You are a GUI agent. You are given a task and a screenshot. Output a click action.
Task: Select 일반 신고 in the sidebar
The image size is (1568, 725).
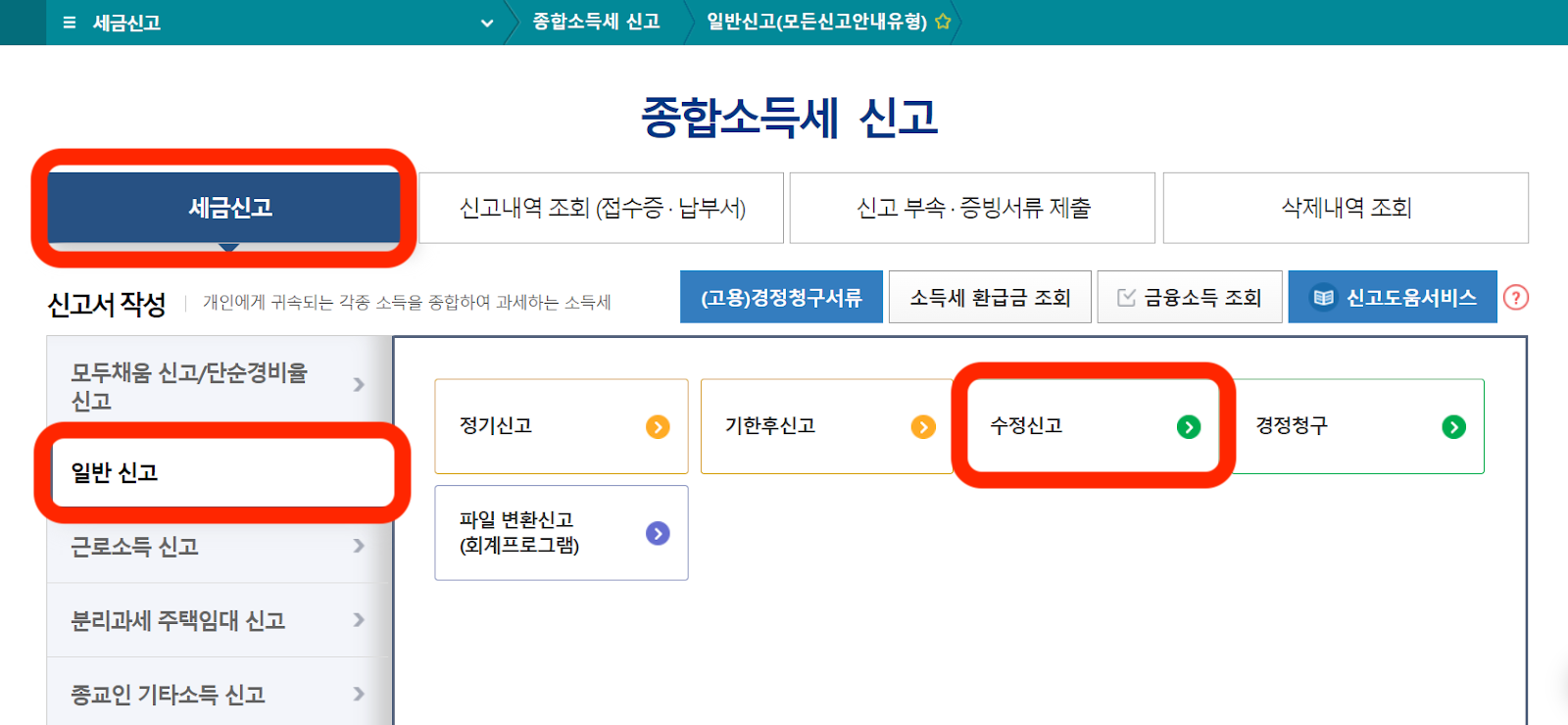pos(223,472)
